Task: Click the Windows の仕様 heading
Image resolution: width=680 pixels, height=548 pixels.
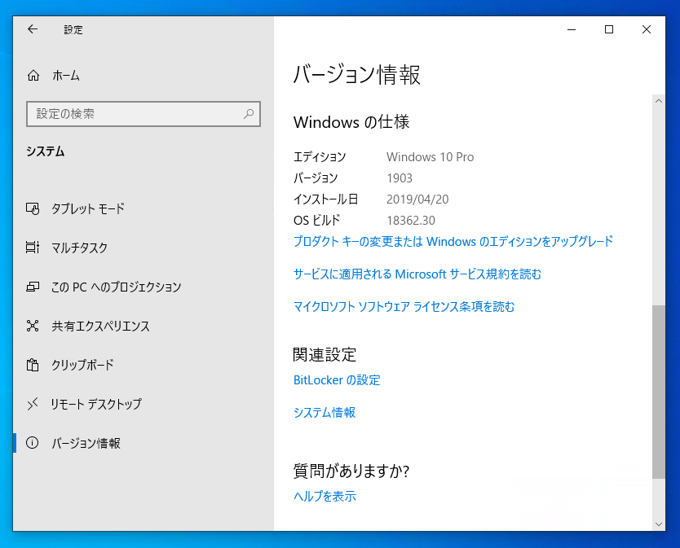Action: 351,122
